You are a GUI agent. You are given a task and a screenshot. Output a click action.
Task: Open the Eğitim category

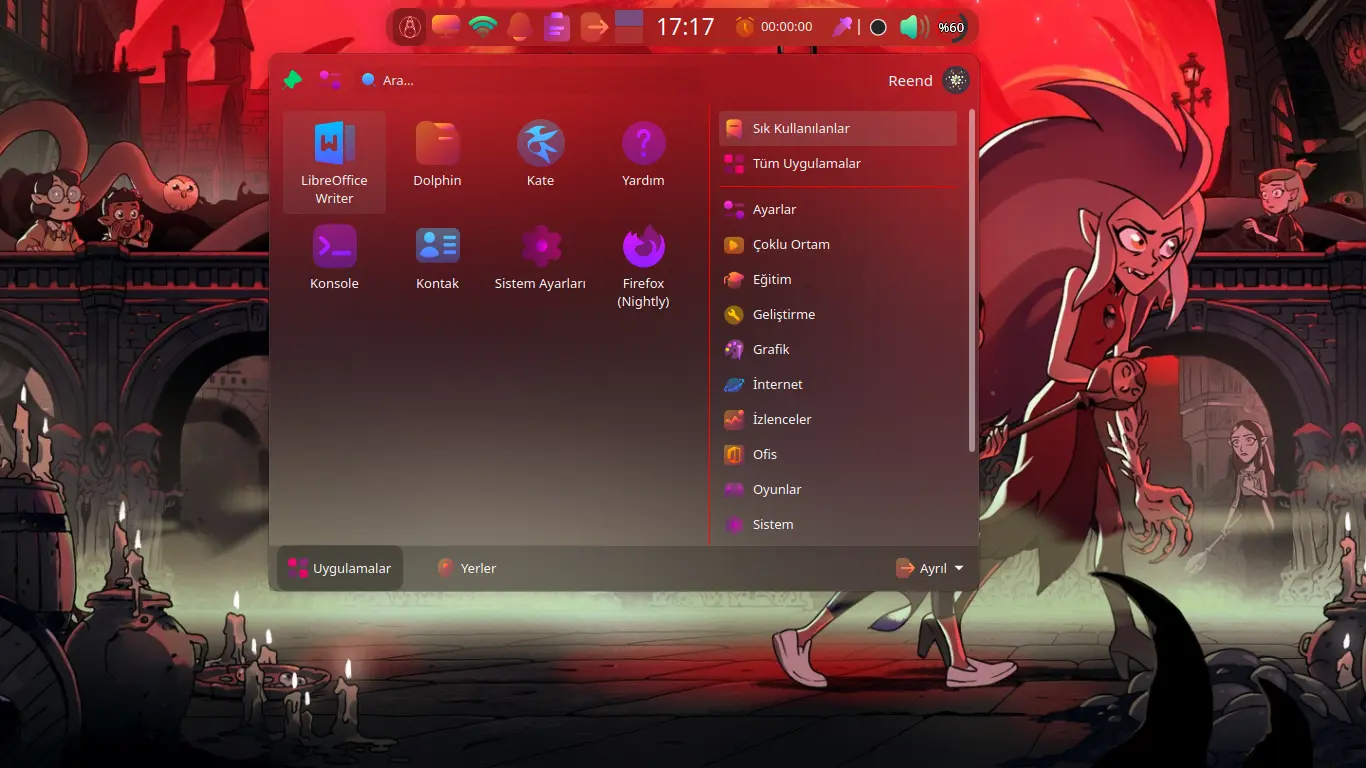[838, 279]
